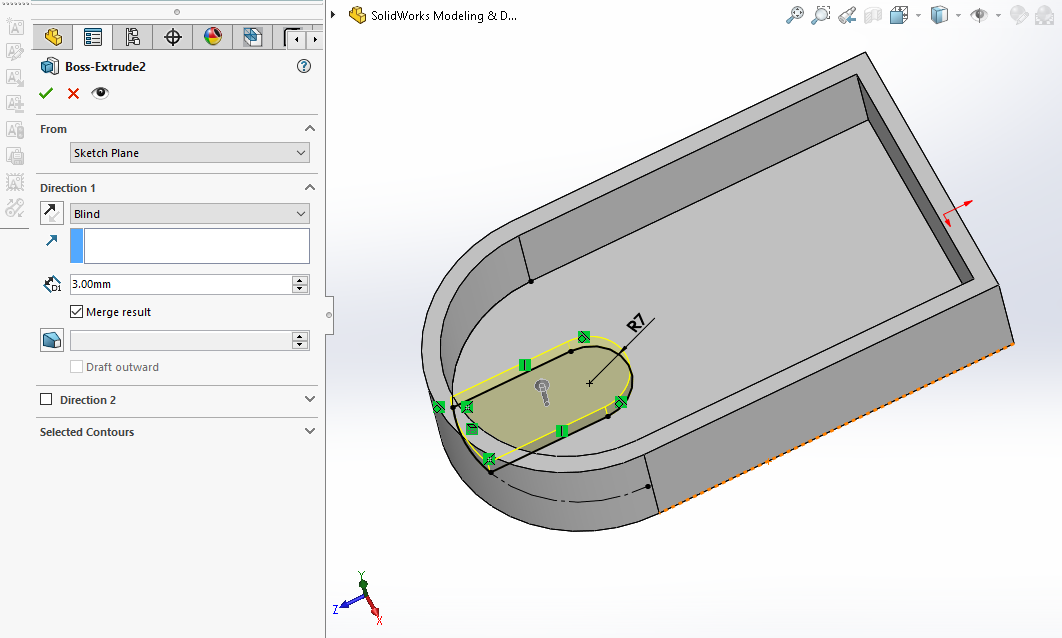1062x638 pixels.
Task: Uncheck the Merge result checkbox
Action: point(77,312)
